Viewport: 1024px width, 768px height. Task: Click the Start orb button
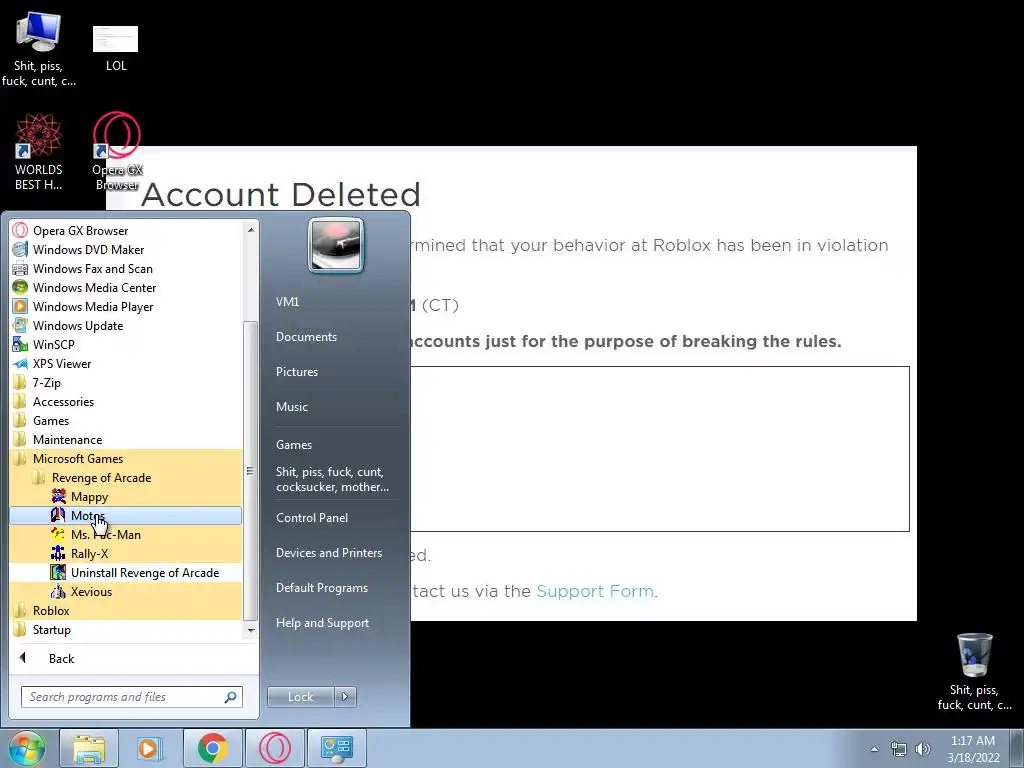coord(26,748)
